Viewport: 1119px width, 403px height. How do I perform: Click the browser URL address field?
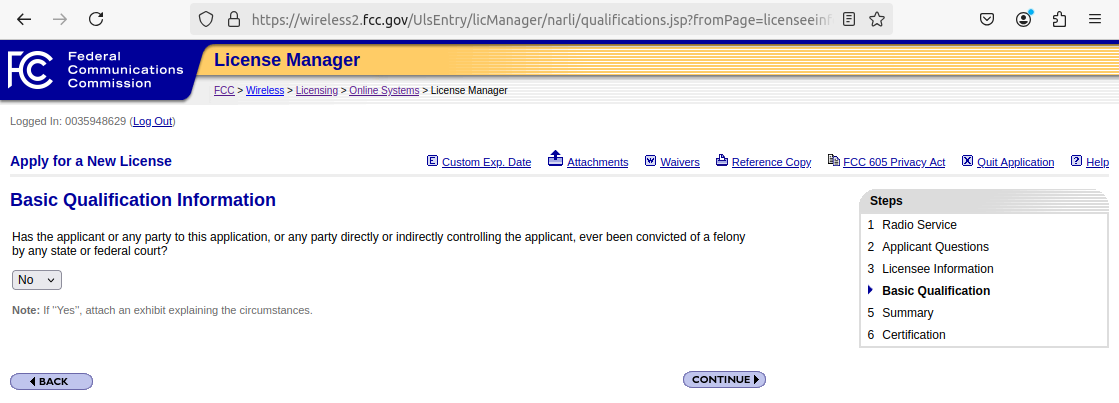tap(540, 19)
